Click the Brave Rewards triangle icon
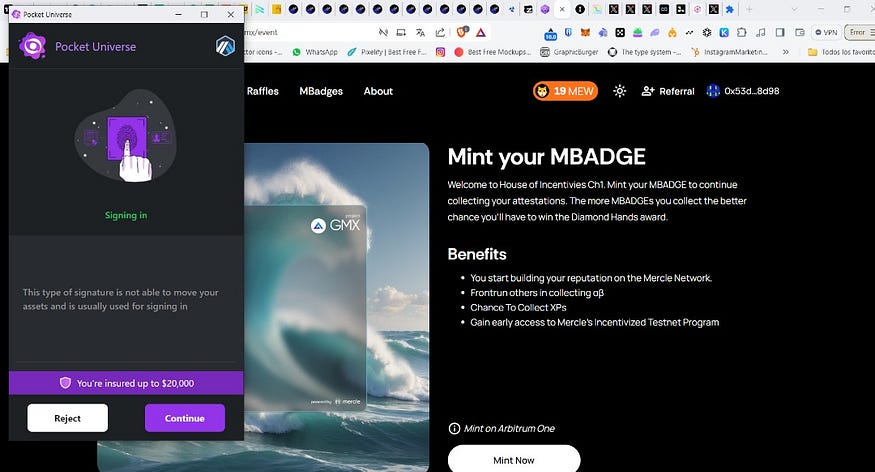Screen dimensions: 875x472 [x=481, y=32]
